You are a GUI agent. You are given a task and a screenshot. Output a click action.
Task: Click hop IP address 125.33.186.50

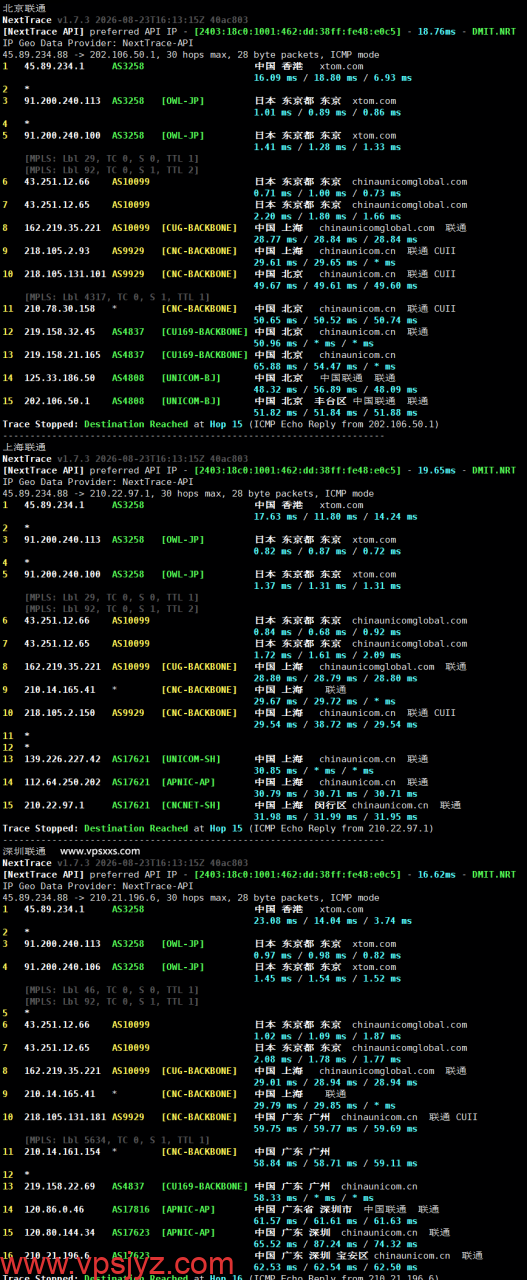point(60,378)
